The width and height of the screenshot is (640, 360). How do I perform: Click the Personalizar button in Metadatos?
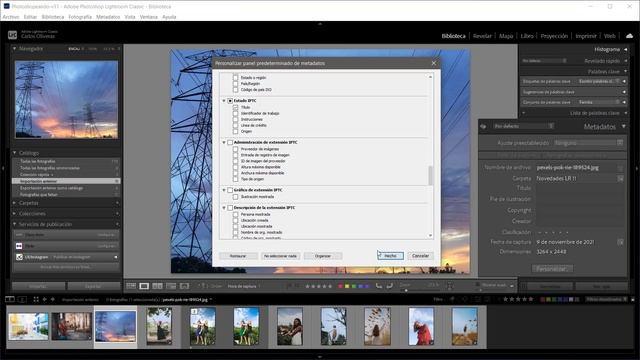click(552, 269)
